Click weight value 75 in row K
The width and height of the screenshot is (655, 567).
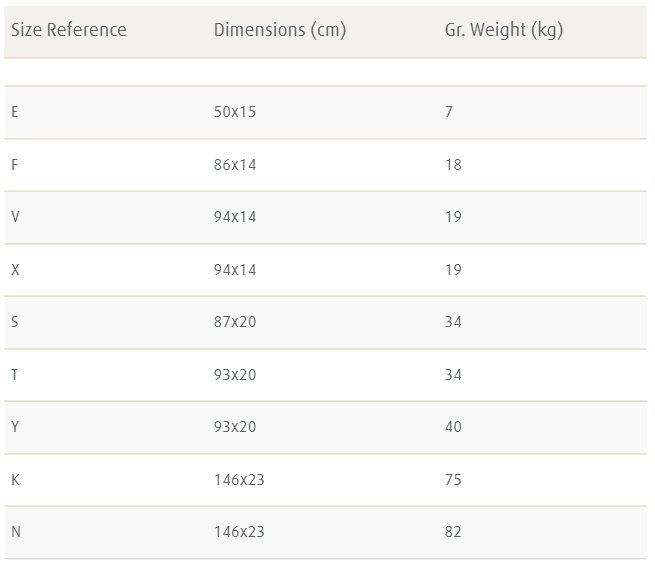click(453, 480)
